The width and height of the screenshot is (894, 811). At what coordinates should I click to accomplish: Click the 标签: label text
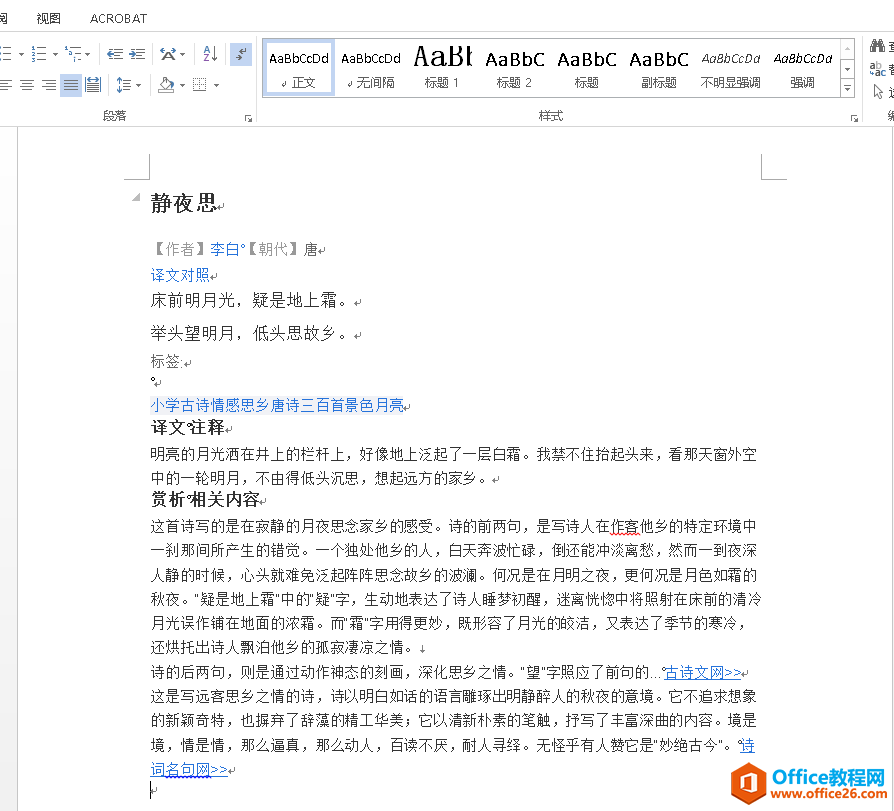(x=166, y=362)
